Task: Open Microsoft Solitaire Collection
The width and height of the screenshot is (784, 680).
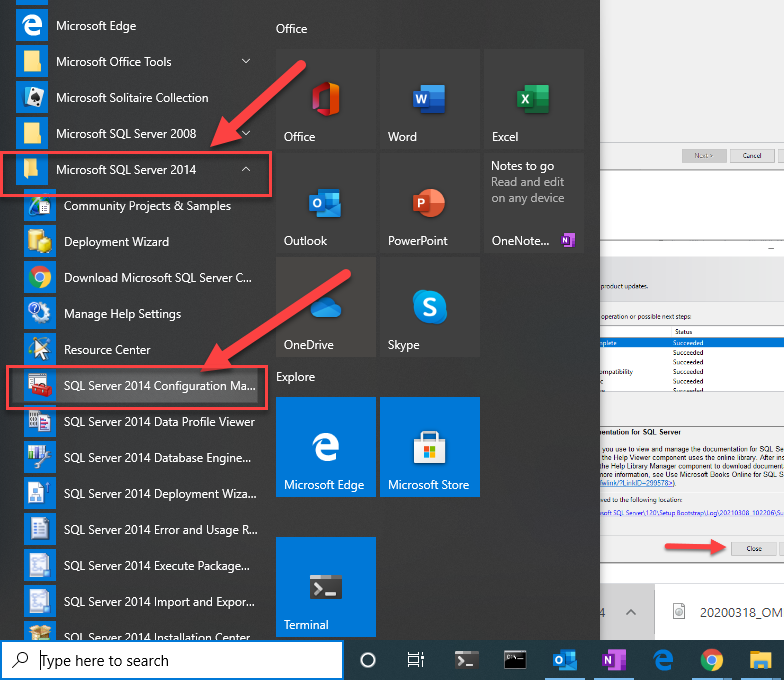Action: coord(135,98)
